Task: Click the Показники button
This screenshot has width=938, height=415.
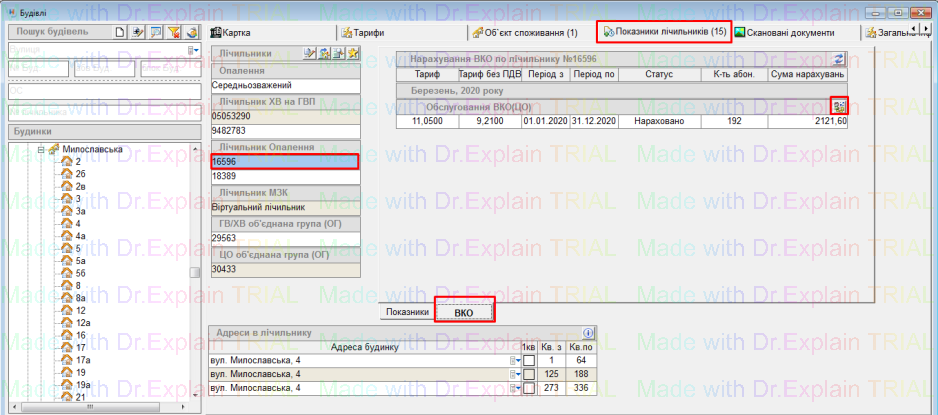Action: 407,312
